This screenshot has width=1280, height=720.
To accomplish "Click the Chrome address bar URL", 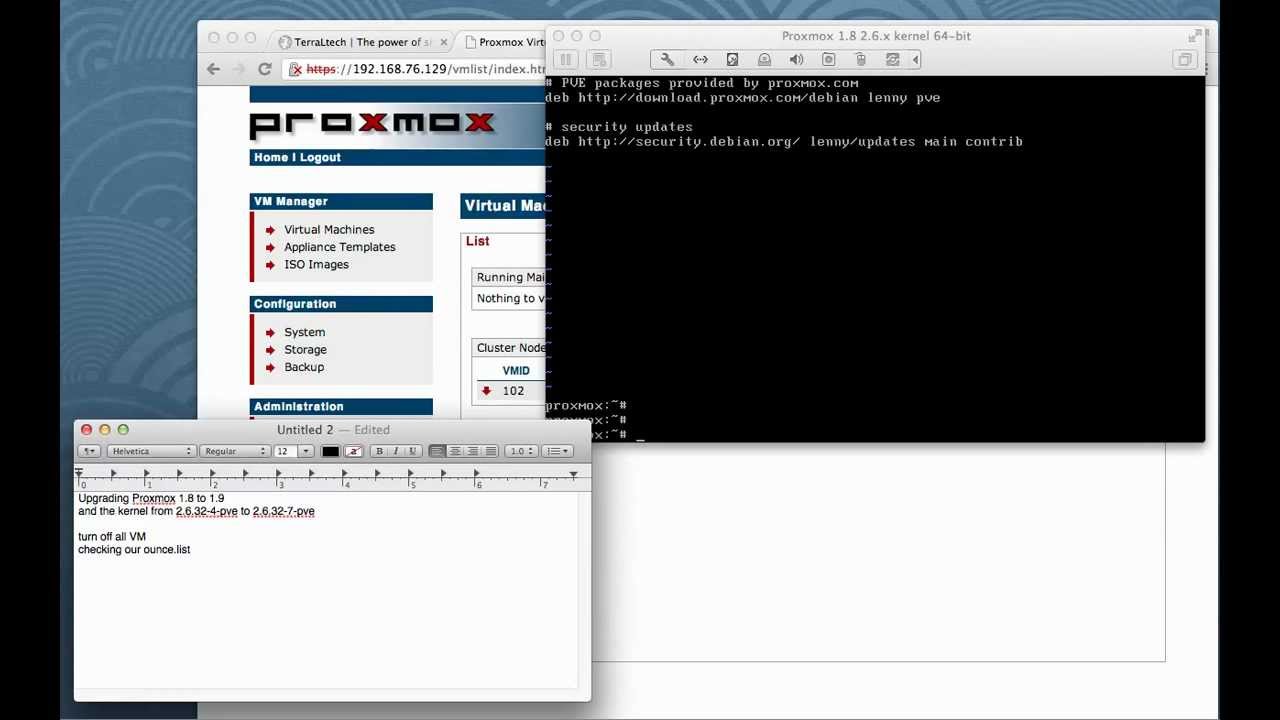I will (425, 69).
